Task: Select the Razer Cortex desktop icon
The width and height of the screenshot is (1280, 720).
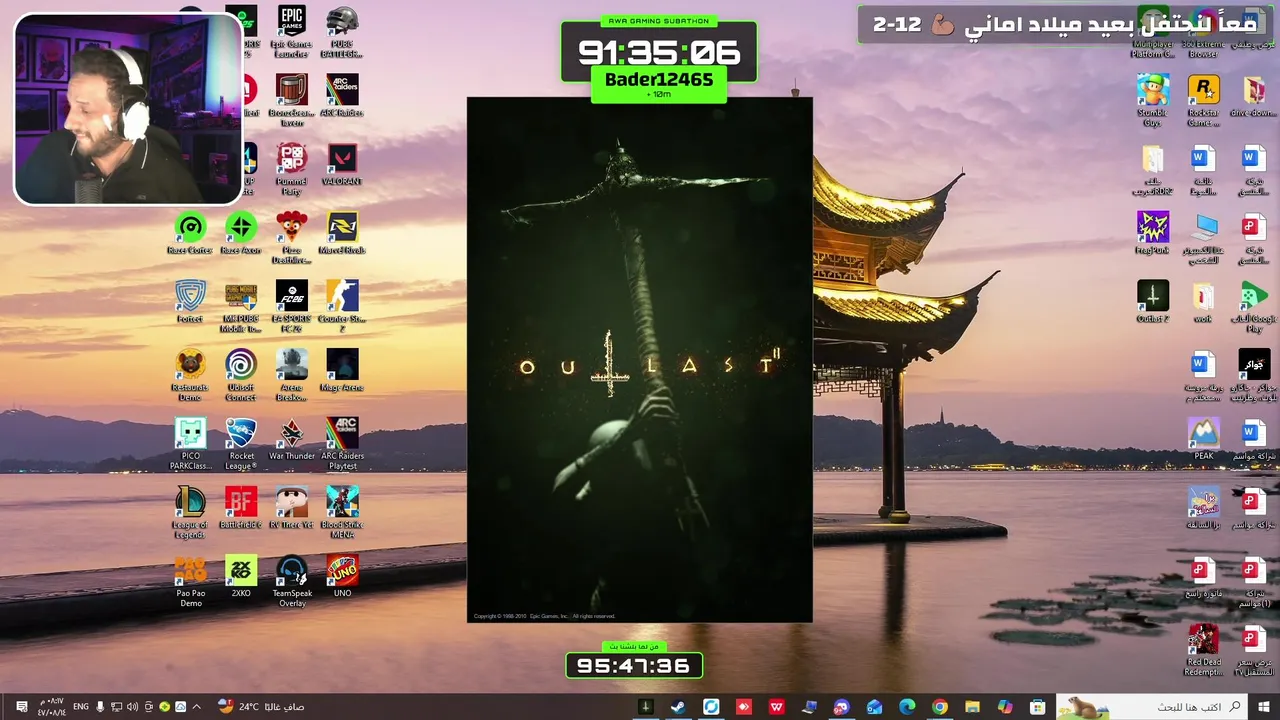Action: pyautogui.click(x=190, y=234)
